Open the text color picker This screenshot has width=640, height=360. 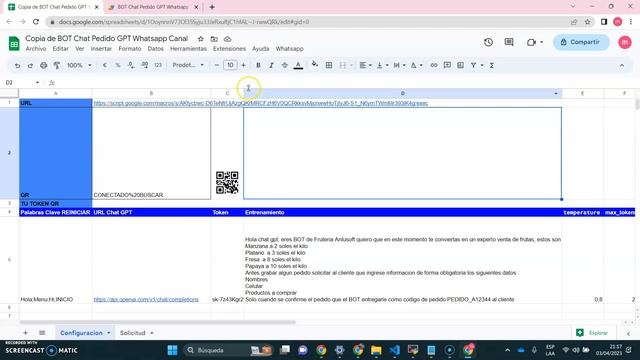click(x=298, y=65)
